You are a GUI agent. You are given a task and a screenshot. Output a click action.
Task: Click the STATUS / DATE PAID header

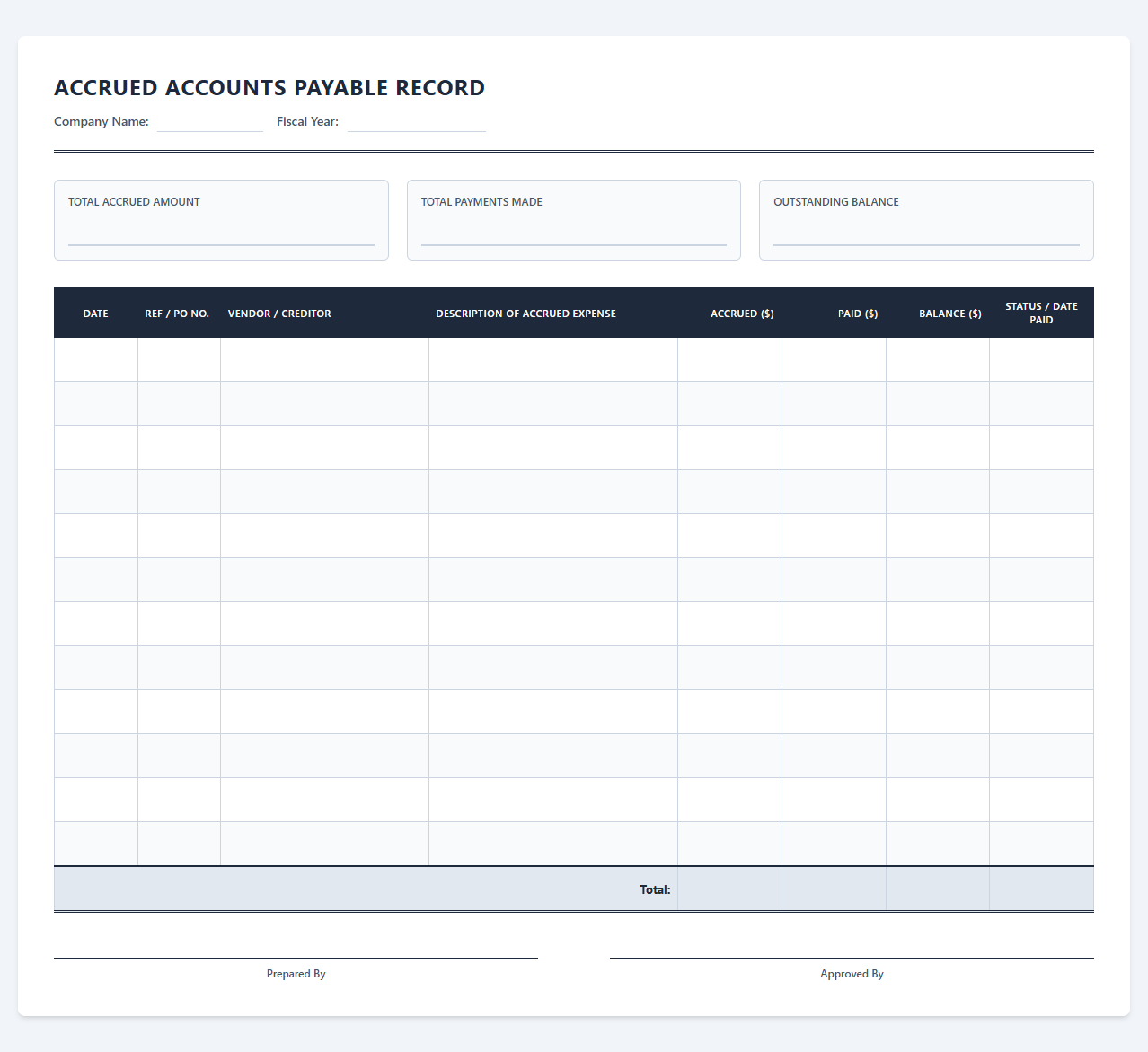(x=1041, y=314)
